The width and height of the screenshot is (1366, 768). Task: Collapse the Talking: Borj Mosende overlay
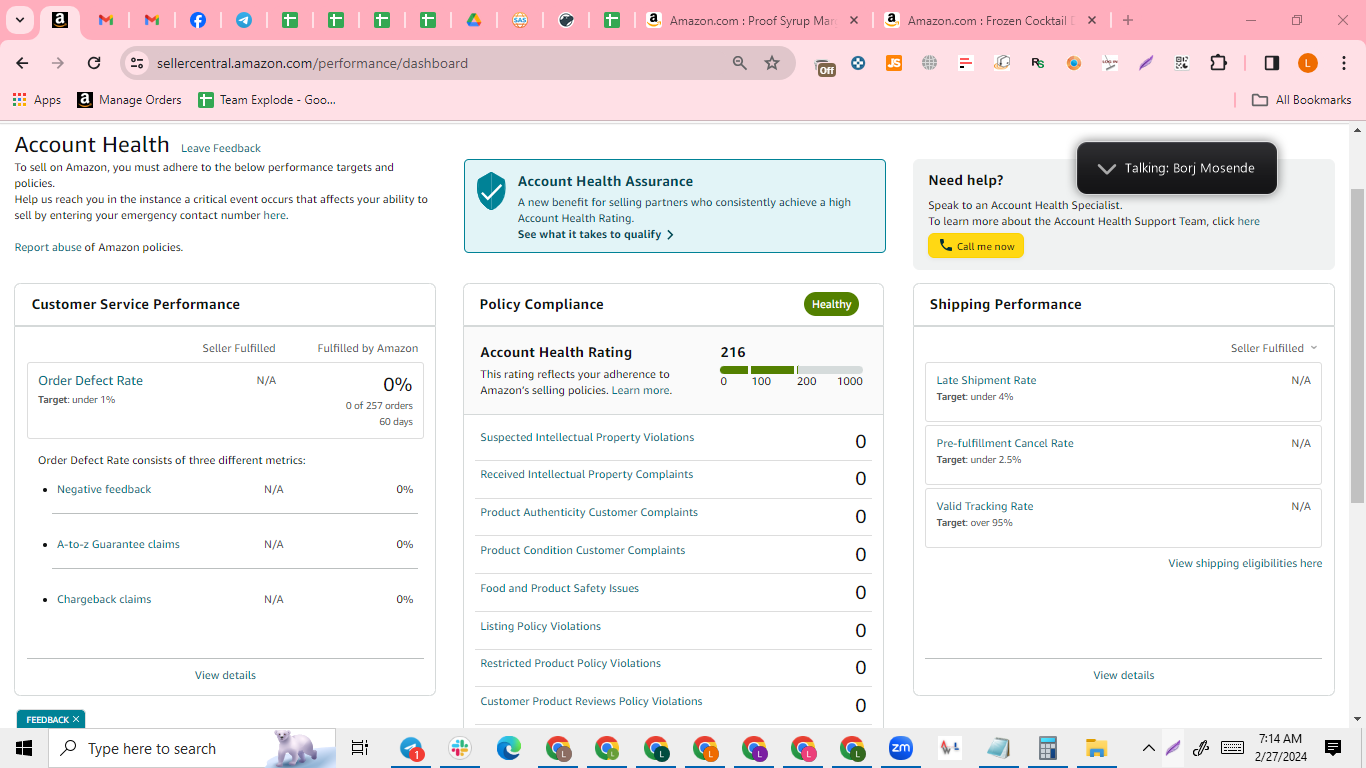click(x=1106, y=168)
